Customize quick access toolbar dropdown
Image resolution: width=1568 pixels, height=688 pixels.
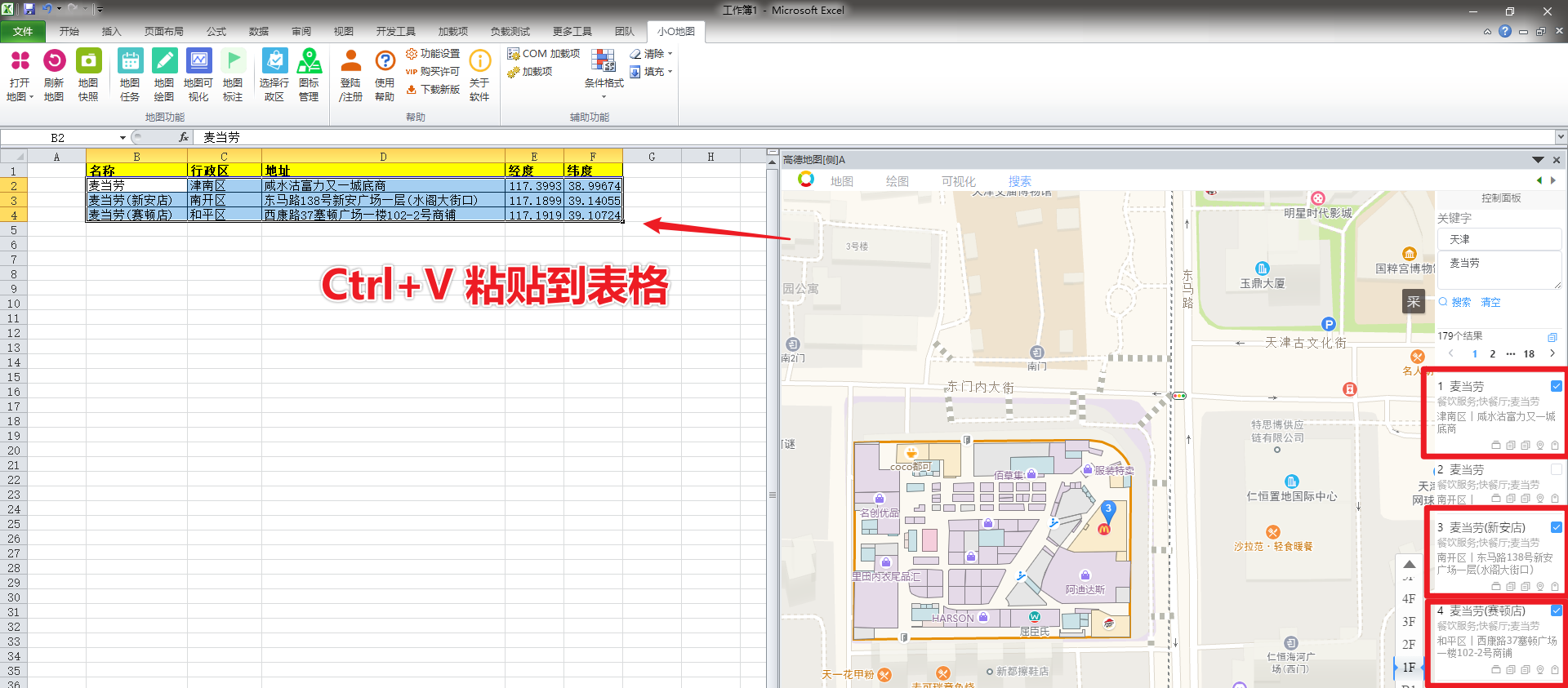(100, 10)
